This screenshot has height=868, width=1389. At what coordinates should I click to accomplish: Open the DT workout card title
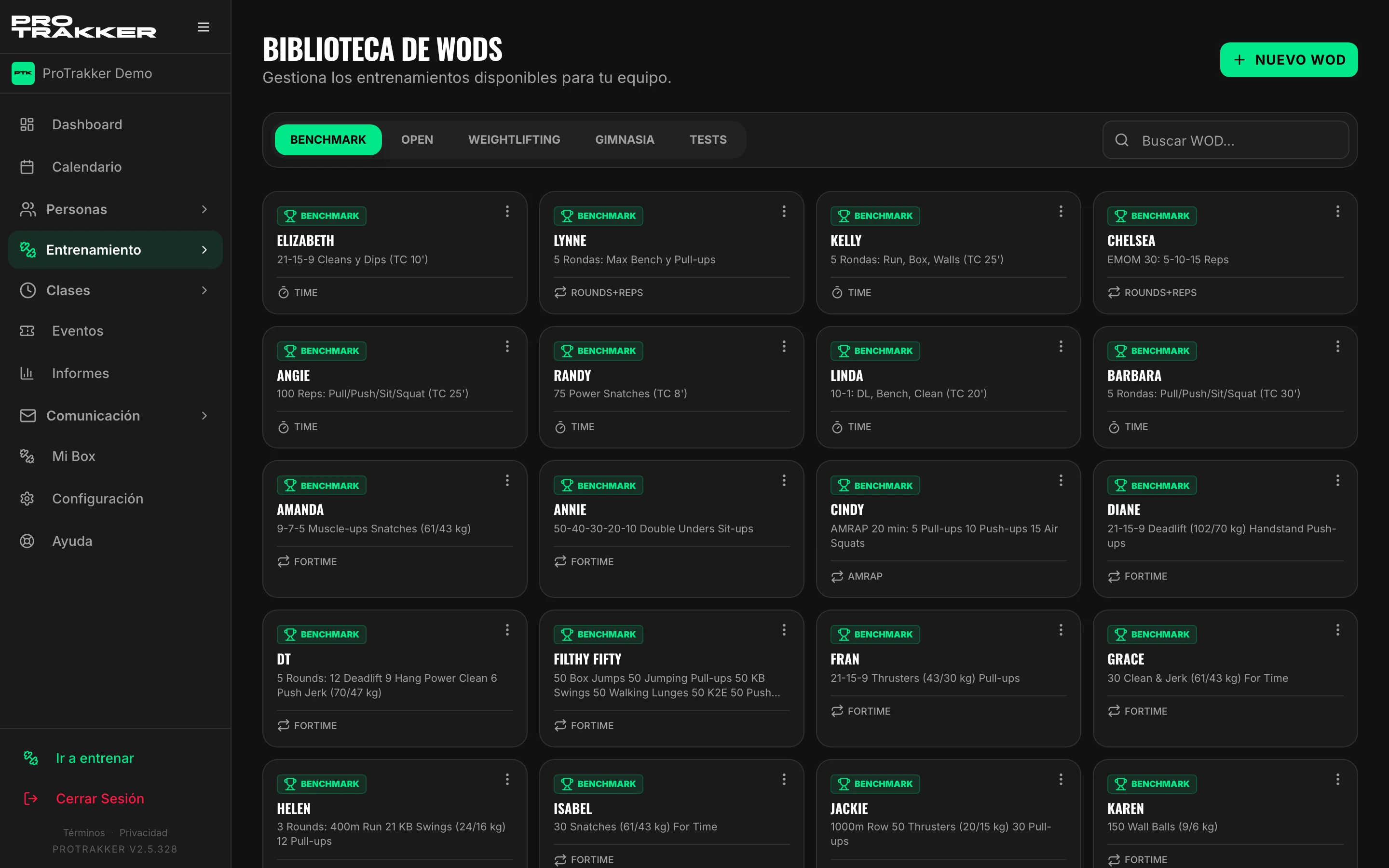(284, 659)
